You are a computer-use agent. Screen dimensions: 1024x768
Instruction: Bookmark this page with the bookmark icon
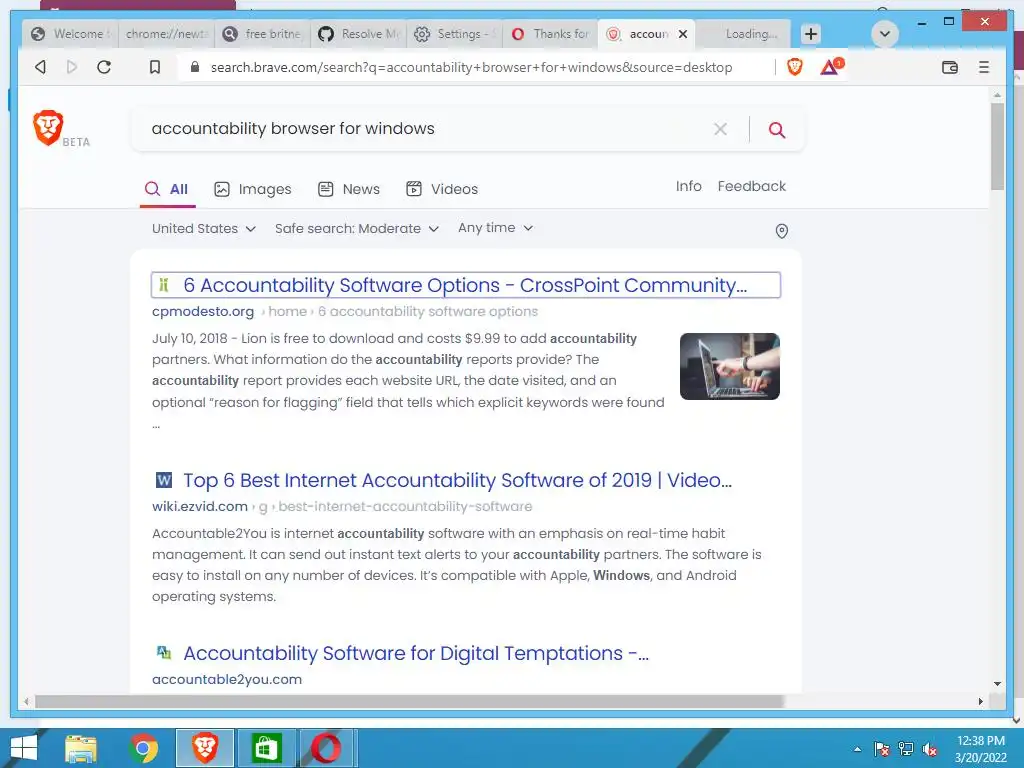[x=155, y=67]
